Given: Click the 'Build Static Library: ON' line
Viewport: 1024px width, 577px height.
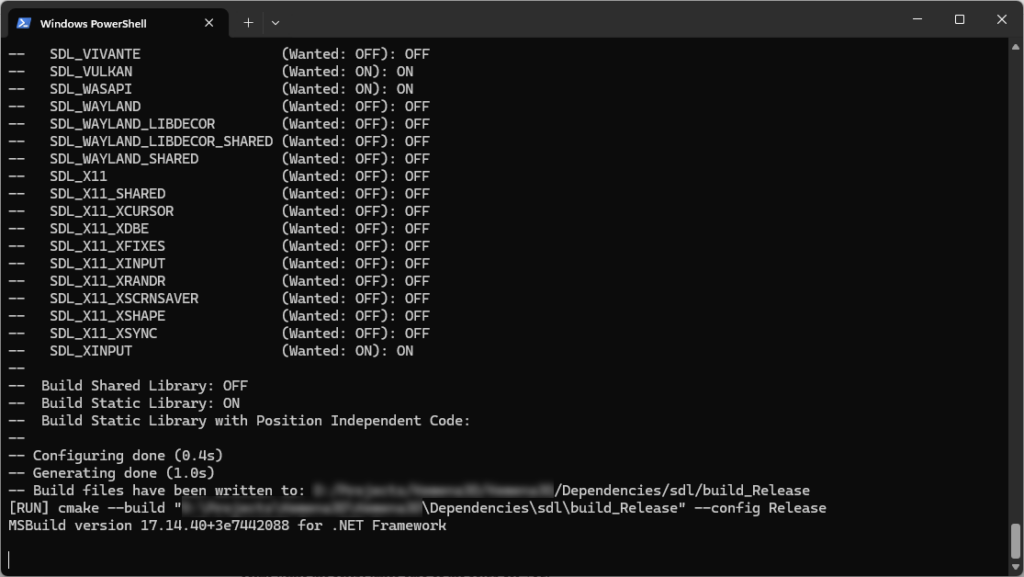Looking at the screenshot, I should (124, 403).
